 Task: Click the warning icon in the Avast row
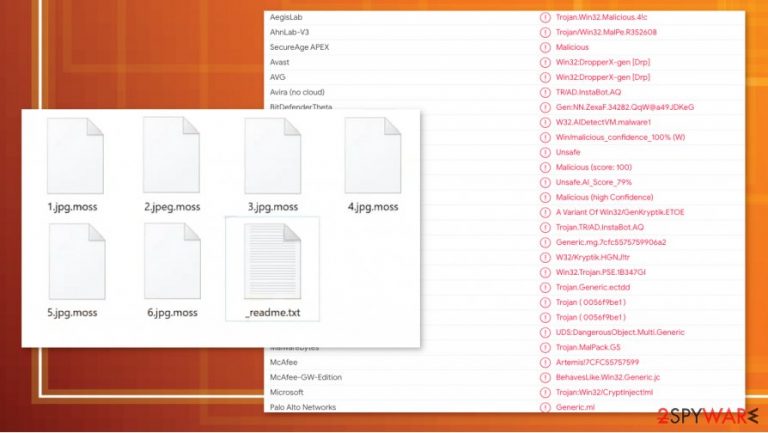point(545,62)
